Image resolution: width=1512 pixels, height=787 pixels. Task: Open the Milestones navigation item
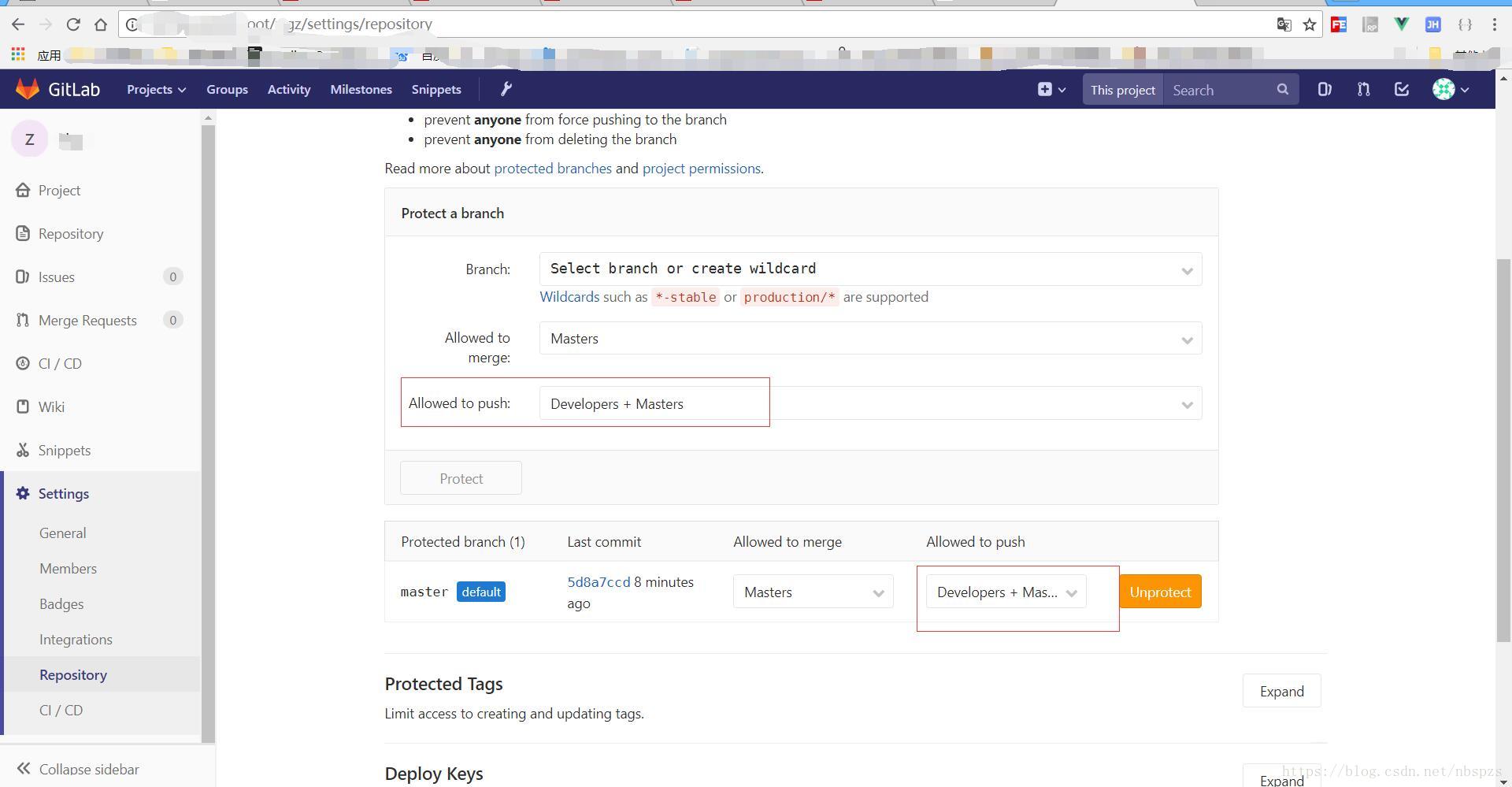click(x=361, y=89)
